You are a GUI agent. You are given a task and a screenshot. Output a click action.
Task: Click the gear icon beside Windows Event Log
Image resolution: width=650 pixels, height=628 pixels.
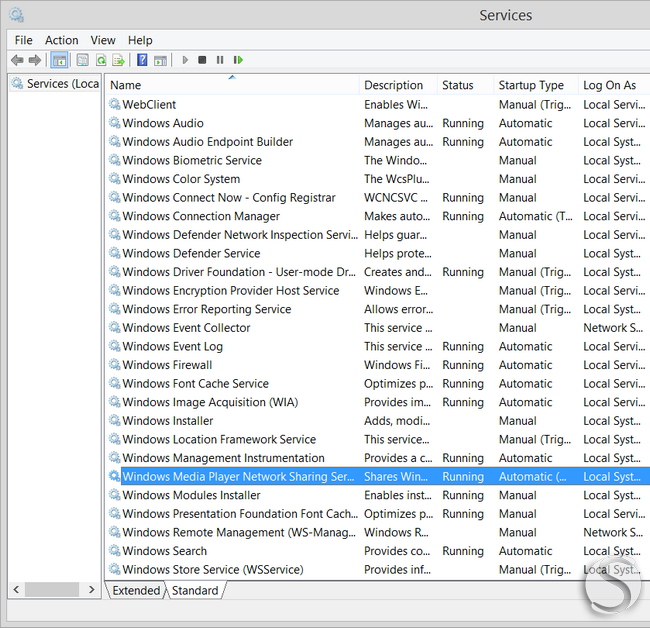coord(114,346)
